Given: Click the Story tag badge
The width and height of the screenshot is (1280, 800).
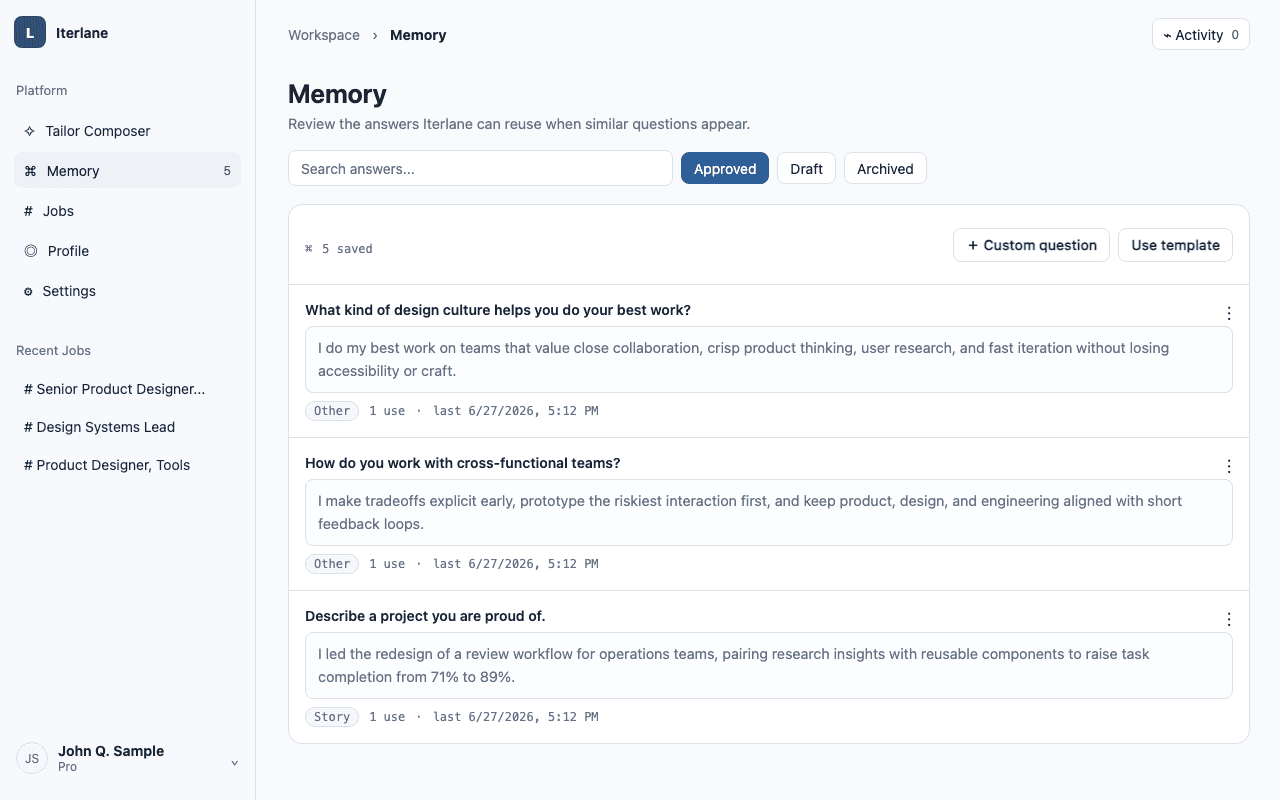Looking at the screenshot, I should coord(332,717).
